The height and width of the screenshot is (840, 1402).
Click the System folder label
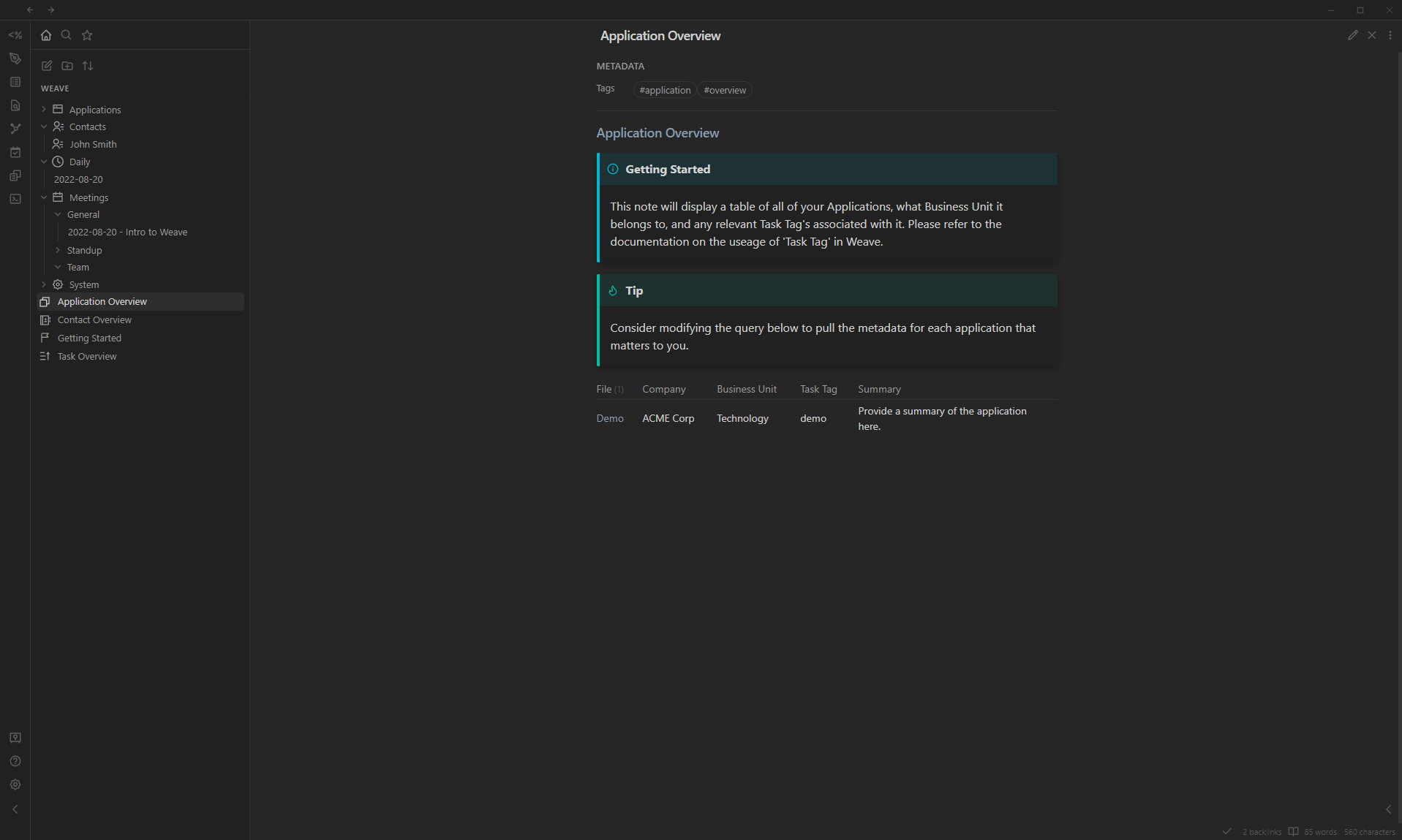(x=84, y=284)
